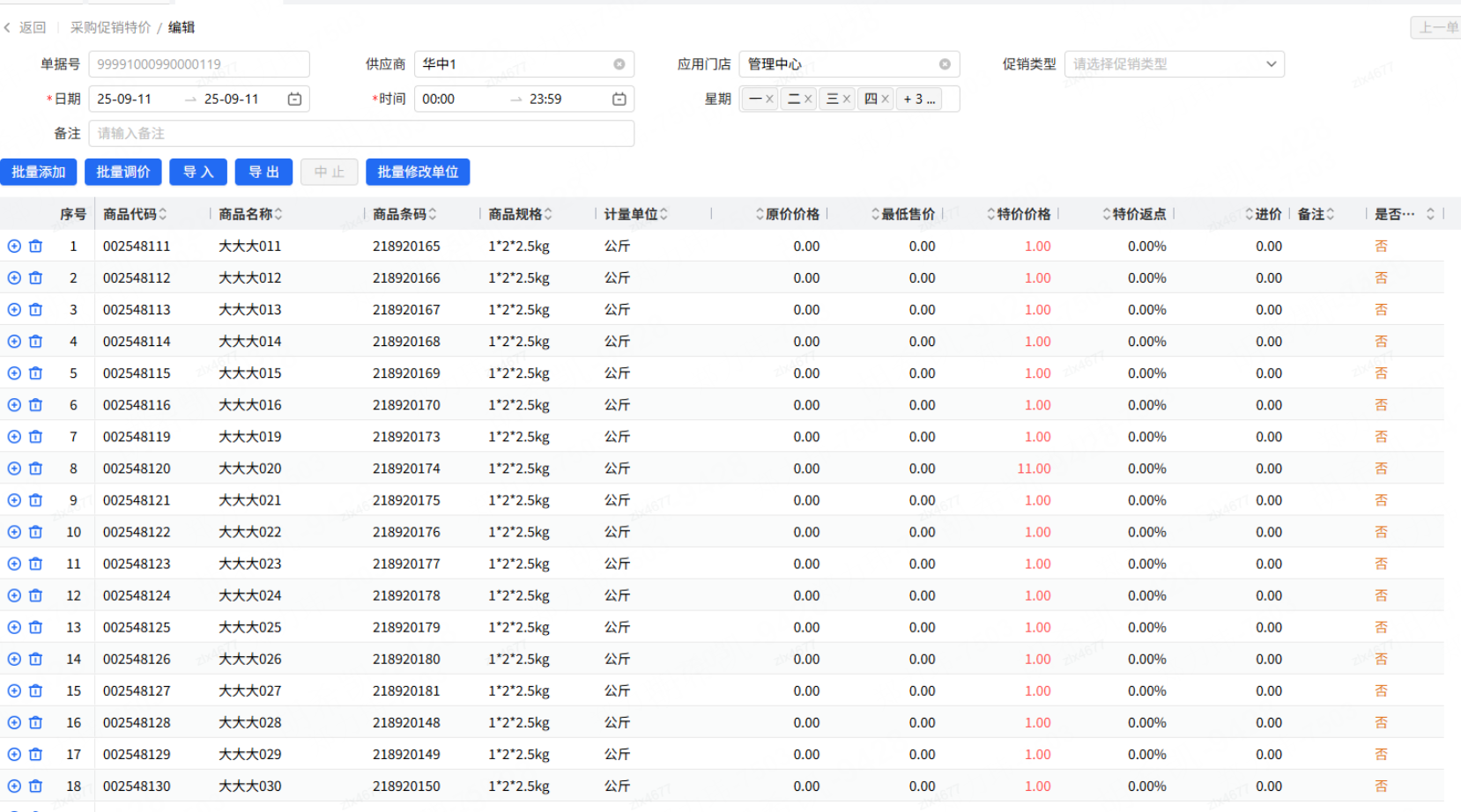This screenshot has height=812, width=1461.
Task: Click the 批量添加 button
Action: pos(39,172)
